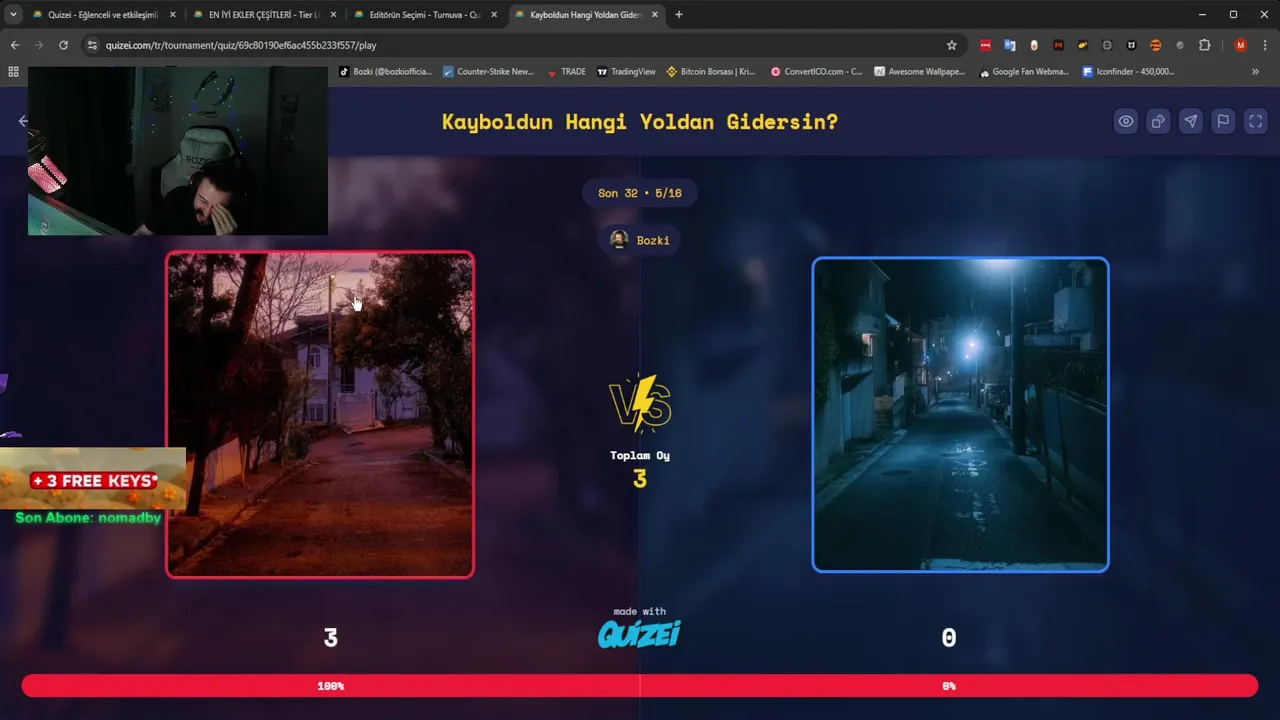This screenshot has width=1280, height=720.
Task: Bookmark this page with the star icon
Action: tap(951, 45)
